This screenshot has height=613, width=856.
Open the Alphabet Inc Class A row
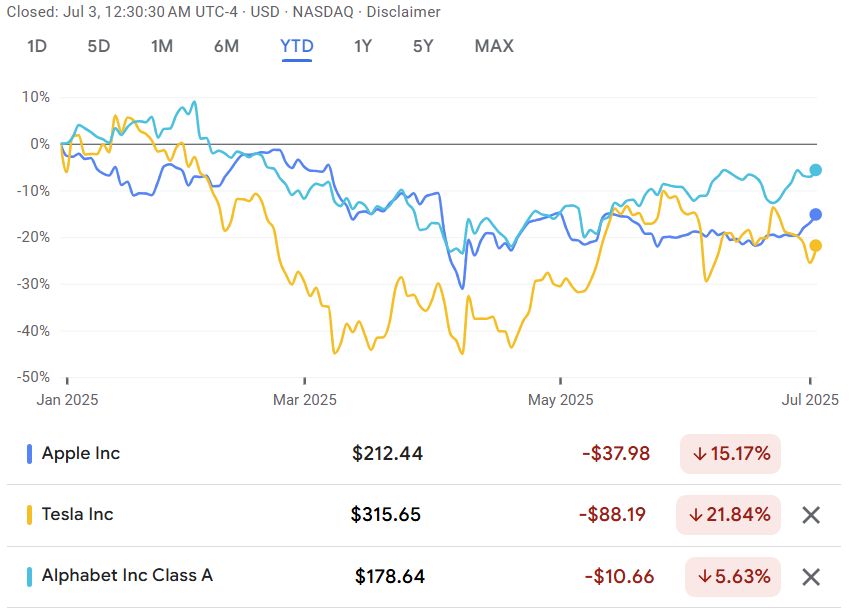point(424,576)
